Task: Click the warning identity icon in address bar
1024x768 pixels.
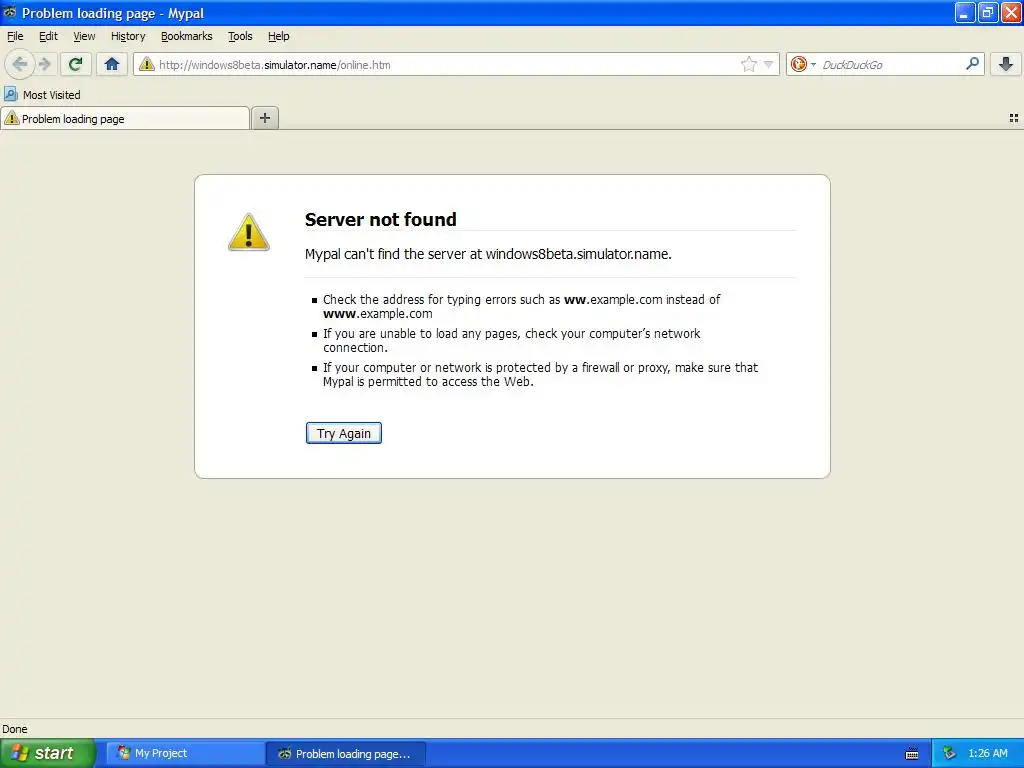Action: click(147, 64)
